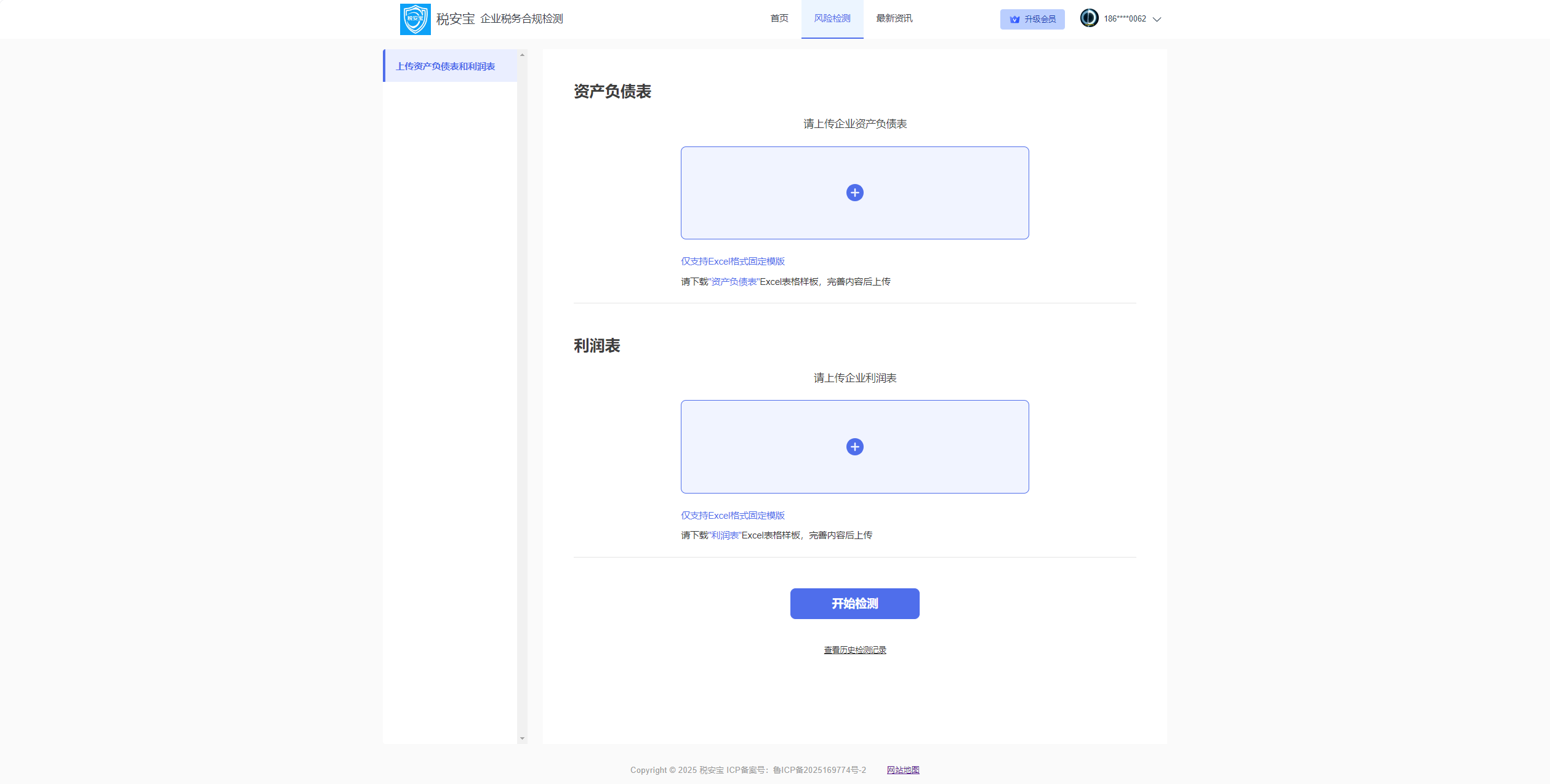
Task: Select sidebar item 上传资产负债表和利润表
Action: pyautogui.click(x=445, y=65)
